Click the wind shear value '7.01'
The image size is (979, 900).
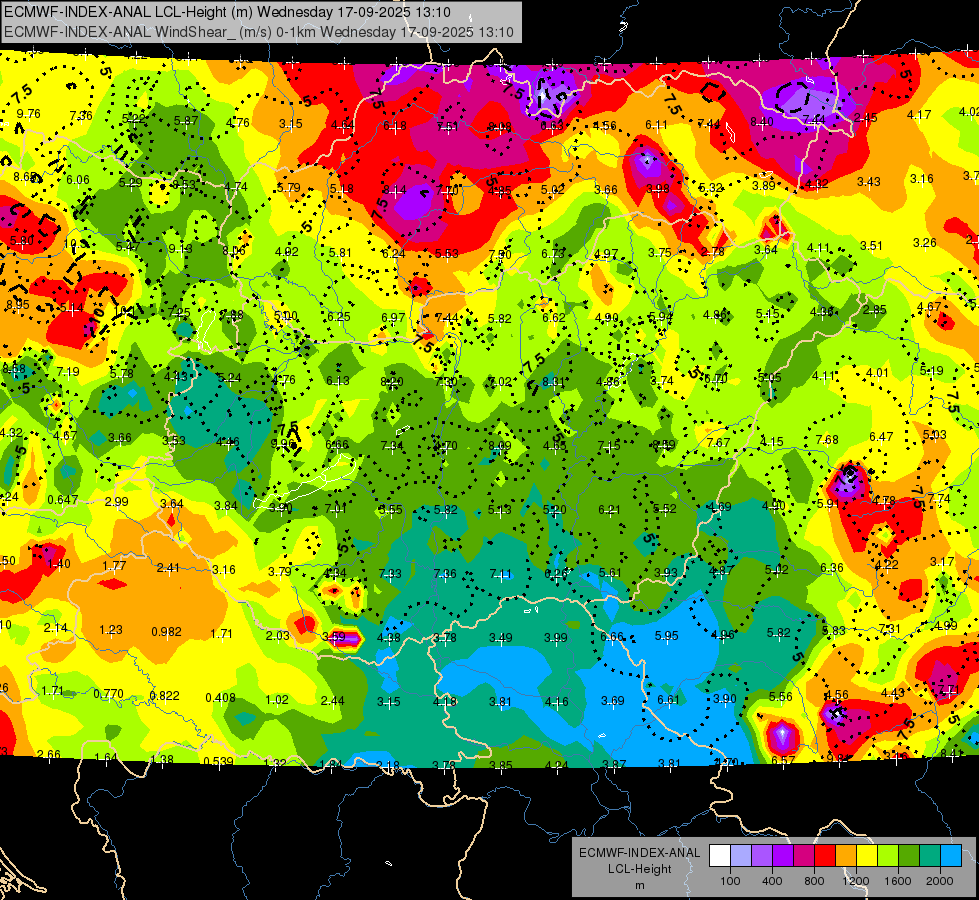(335, 508)
